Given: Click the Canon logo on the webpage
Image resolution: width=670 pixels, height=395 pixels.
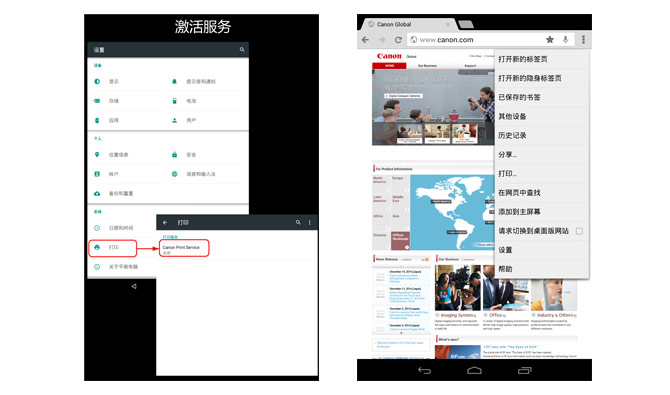Looking at the screenshot, I should [x=389, y=56].
